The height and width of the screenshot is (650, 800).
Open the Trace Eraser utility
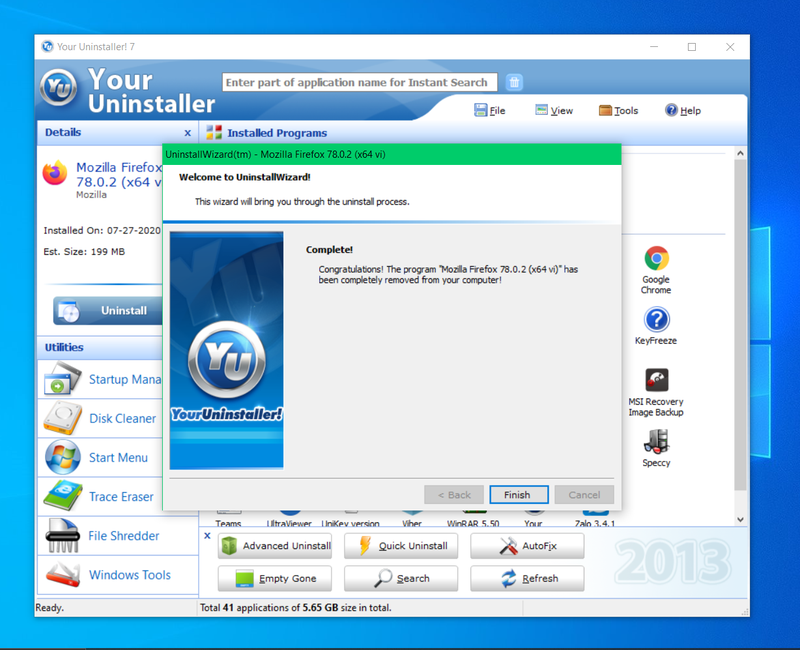tap(100, 497)
